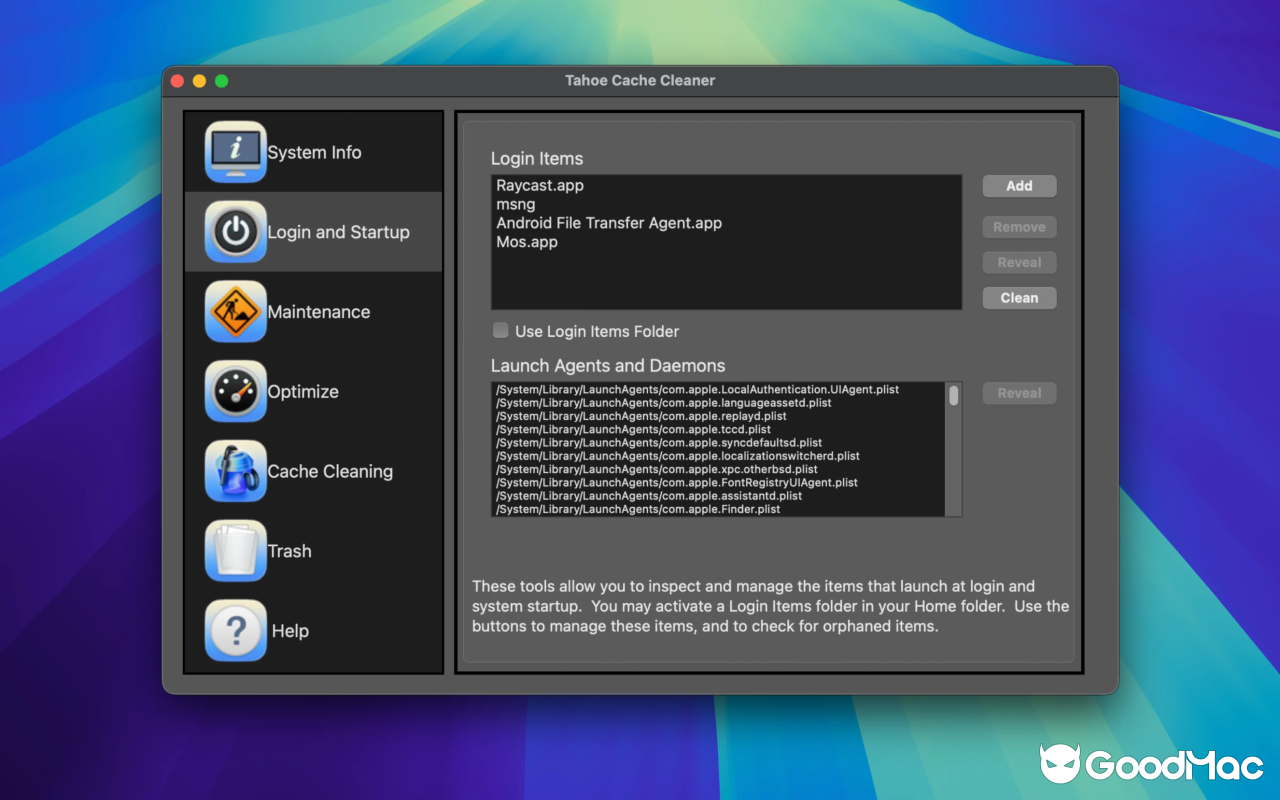This screenshot has width=1280, height=800.
Task: Click Reveal beside Launch Agents and Daemons
Action: 1019,392
